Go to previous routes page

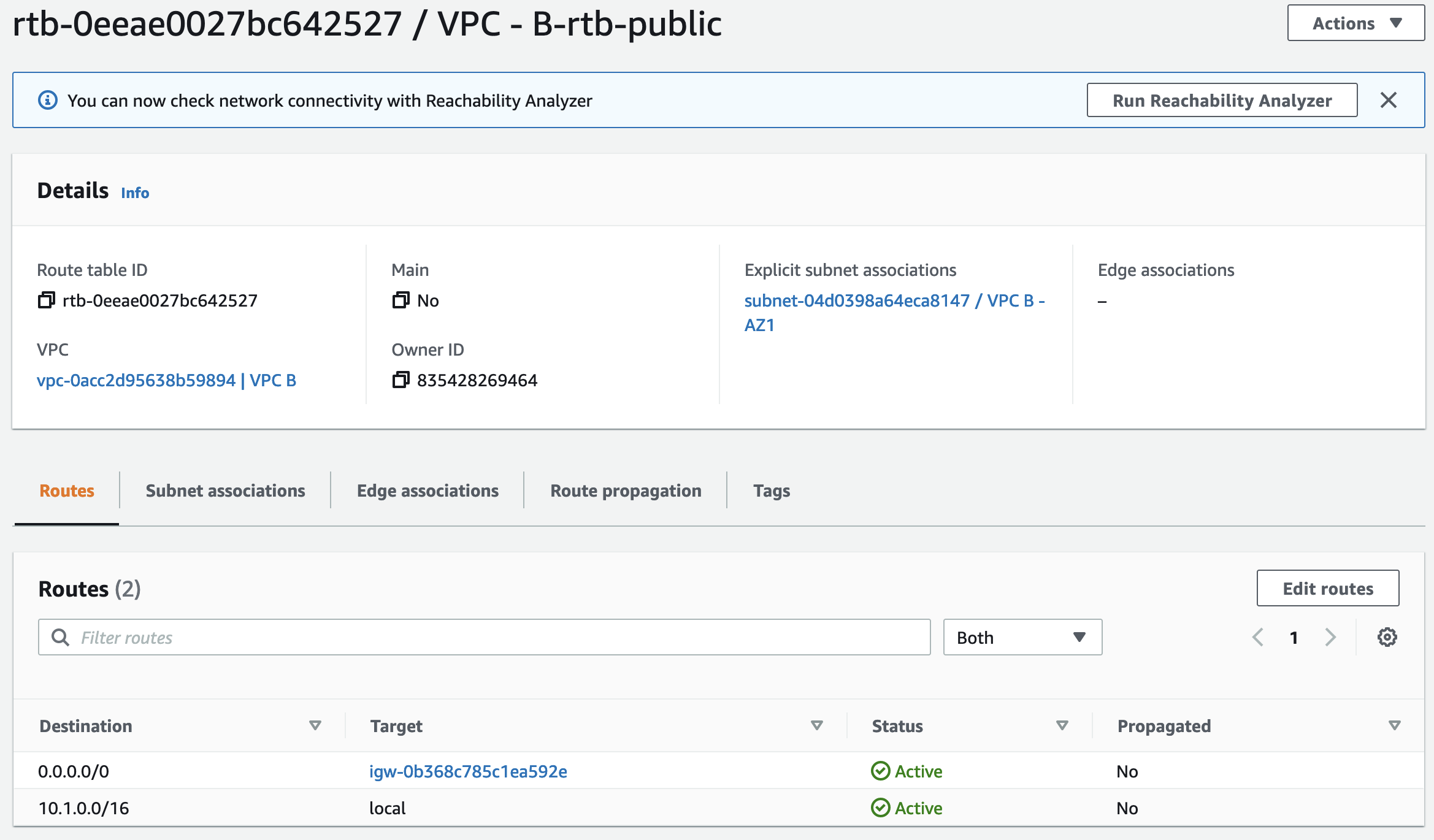click(1258, 637)
